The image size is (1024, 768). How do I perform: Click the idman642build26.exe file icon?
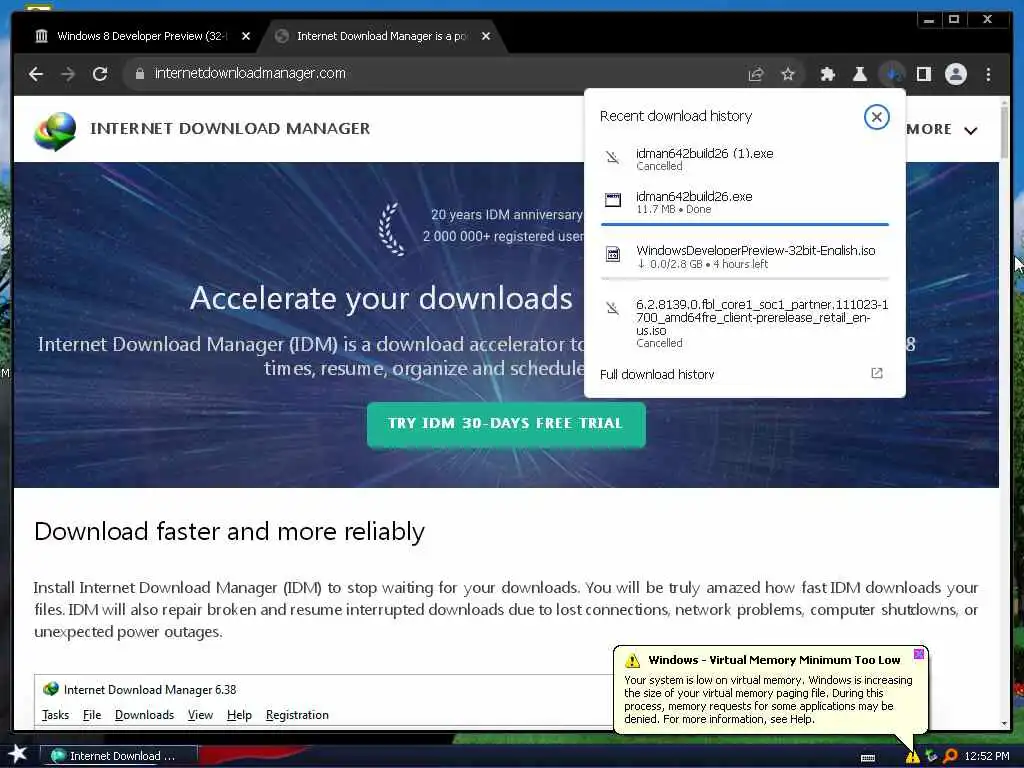(613, 200)
